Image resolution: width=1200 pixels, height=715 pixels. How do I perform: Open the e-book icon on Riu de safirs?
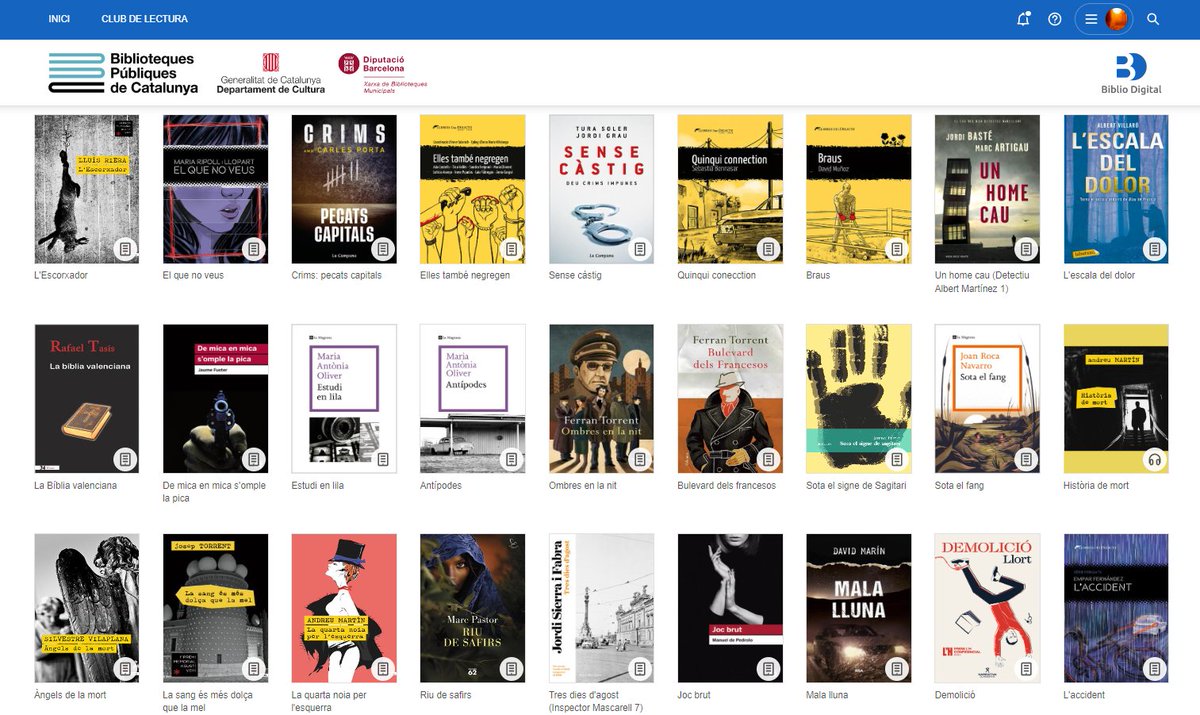(512, 669)
